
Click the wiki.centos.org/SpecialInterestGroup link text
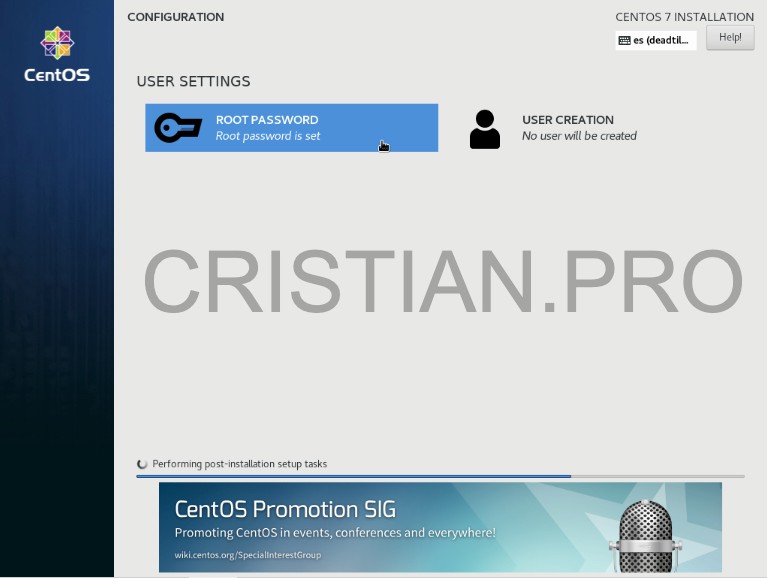pyautogui.click(x=248, y=555)
